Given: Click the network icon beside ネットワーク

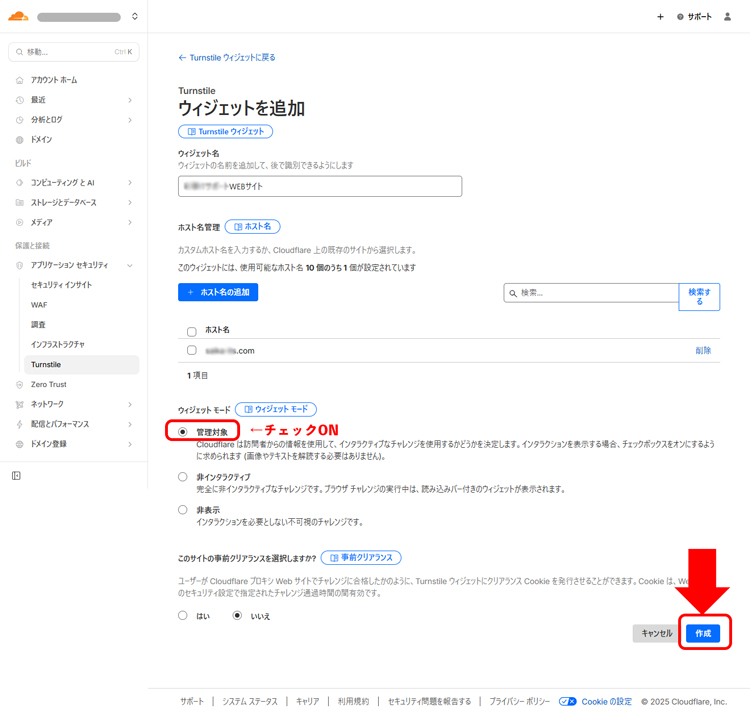Looking at the screenshot, I should (x=20, y=405).
